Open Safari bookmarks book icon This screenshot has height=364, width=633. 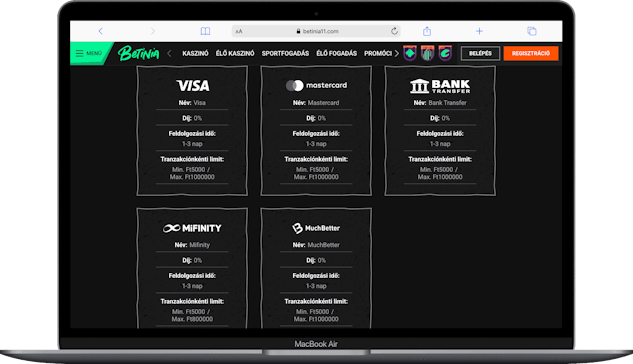point(205,31)
